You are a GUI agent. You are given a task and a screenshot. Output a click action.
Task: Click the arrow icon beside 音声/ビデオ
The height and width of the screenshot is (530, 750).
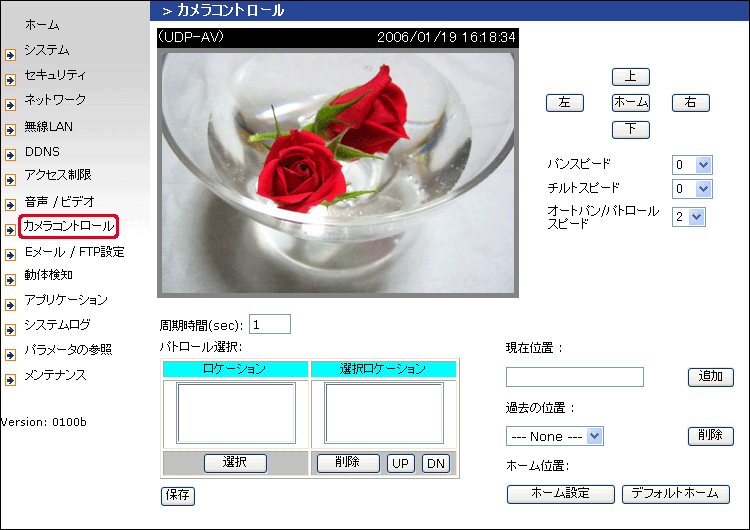point(11,205)
